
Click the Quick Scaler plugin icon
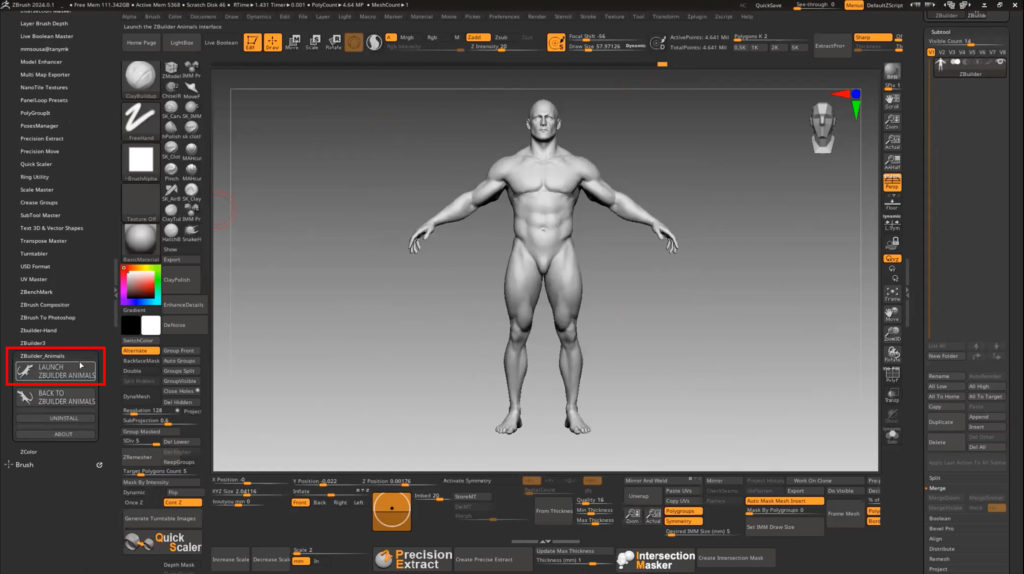[x=162, y=543]
